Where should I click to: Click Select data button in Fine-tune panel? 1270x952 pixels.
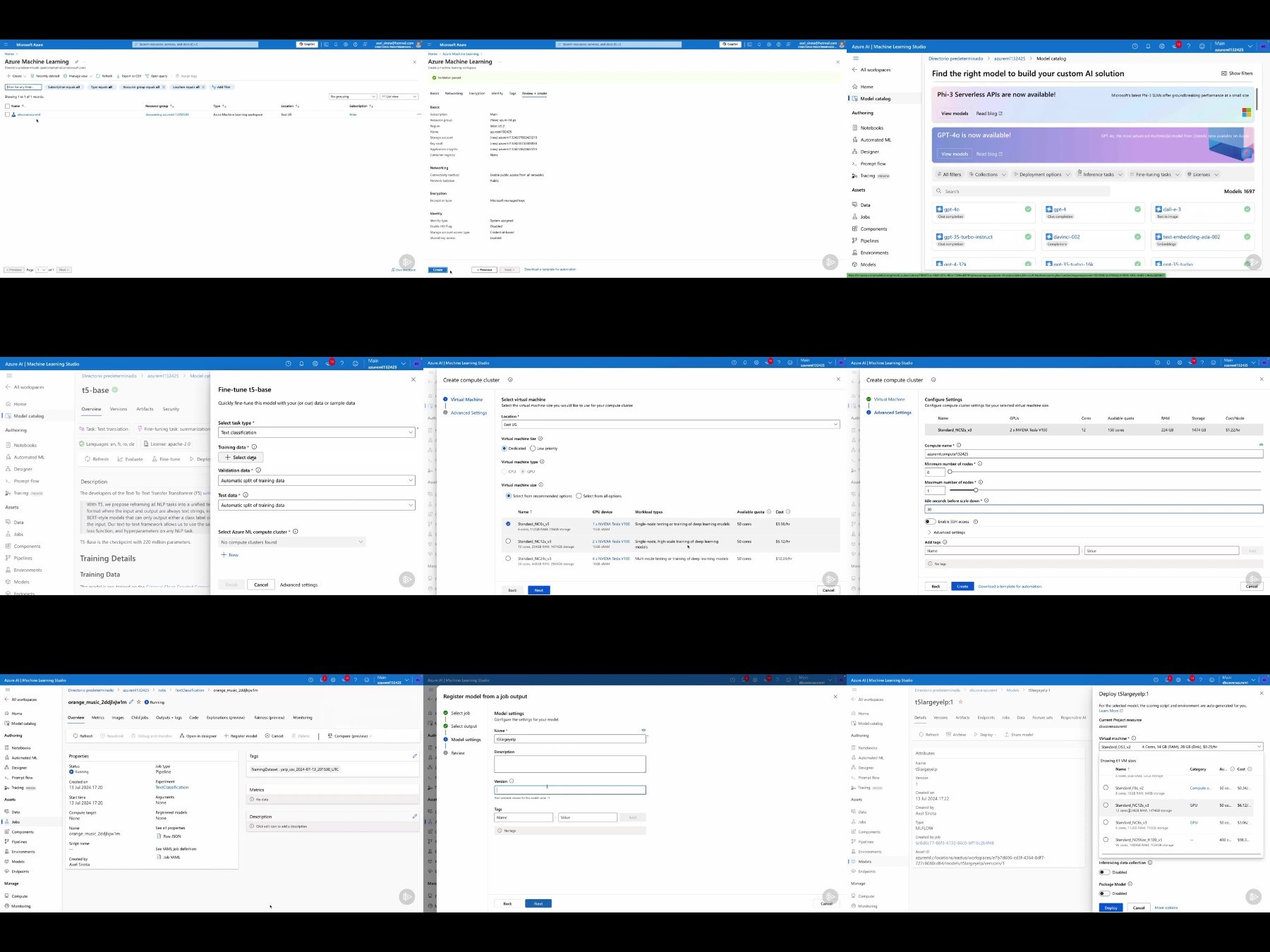tap(241, 458)
